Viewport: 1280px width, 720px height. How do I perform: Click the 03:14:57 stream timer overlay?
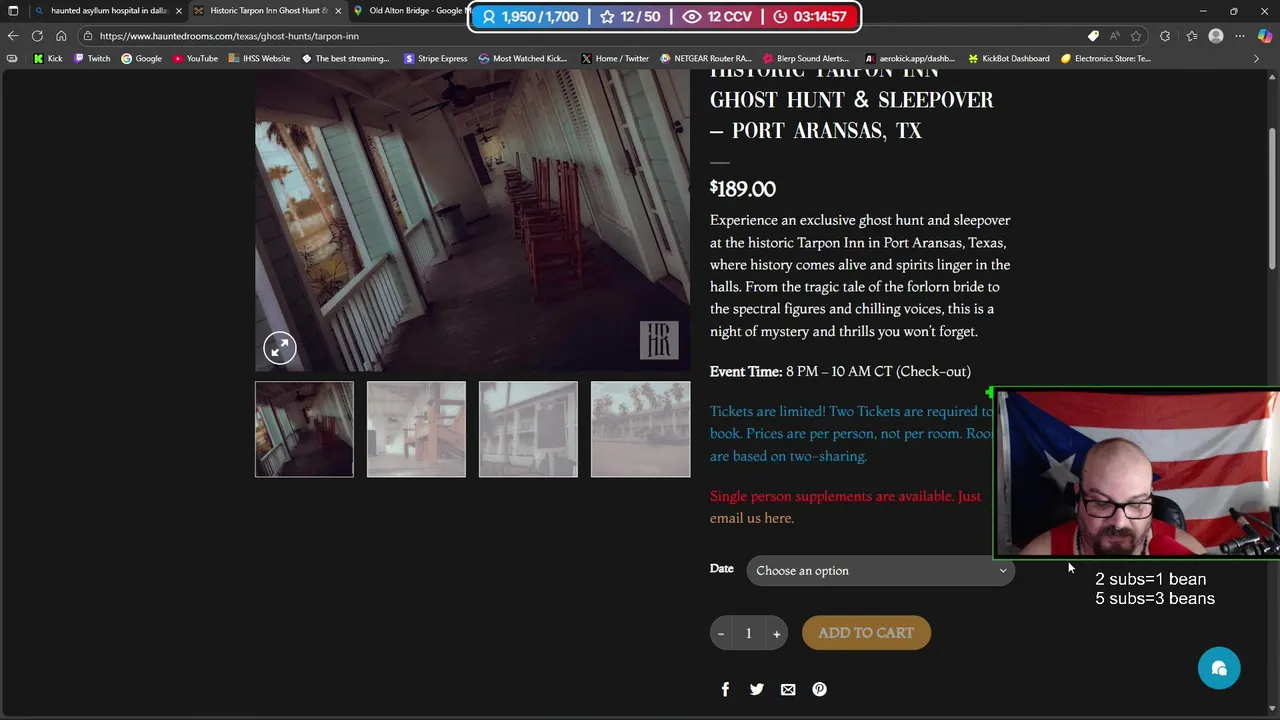810,17
